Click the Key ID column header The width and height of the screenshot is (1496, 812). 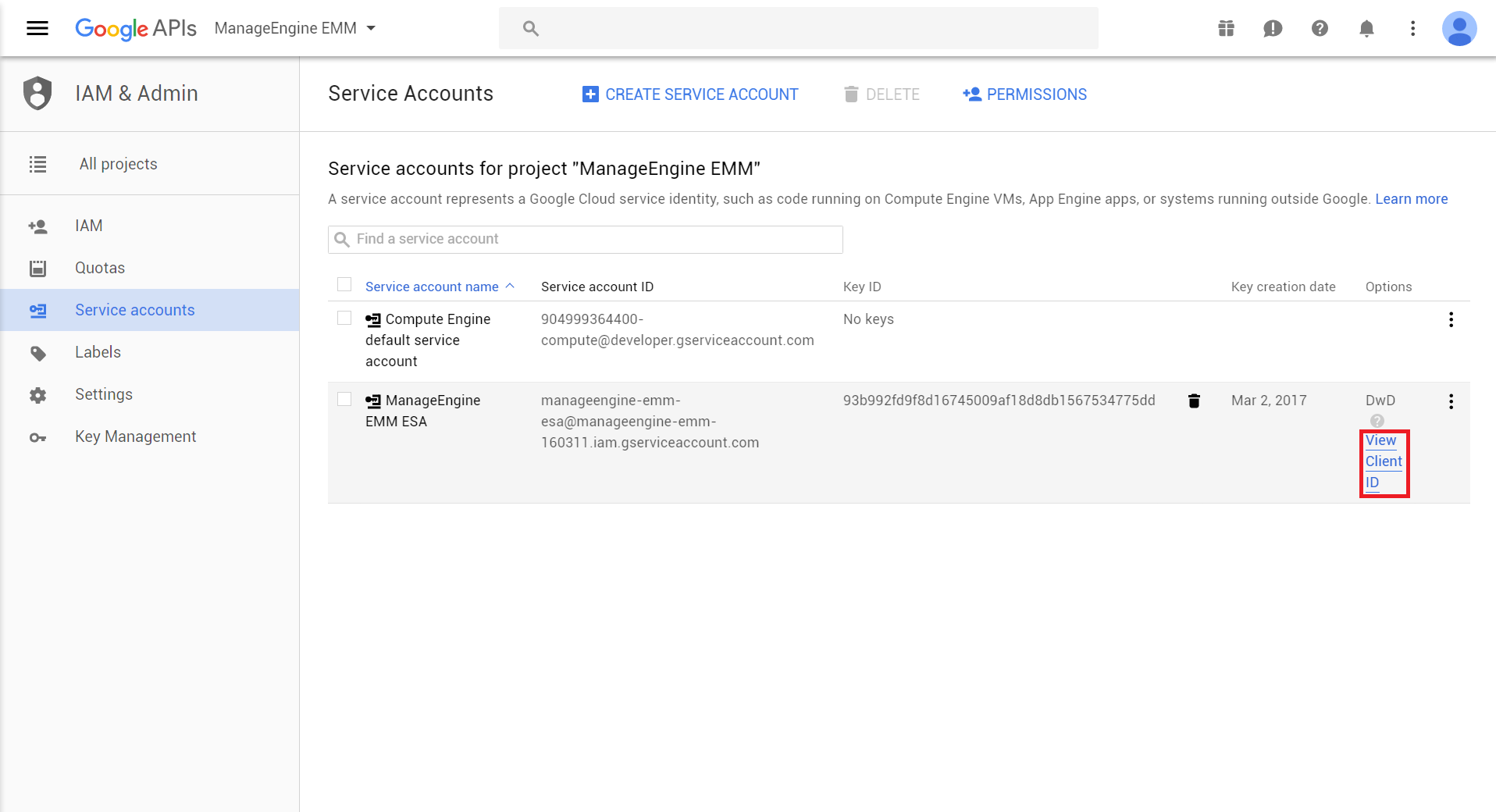(x=862, y=287)
